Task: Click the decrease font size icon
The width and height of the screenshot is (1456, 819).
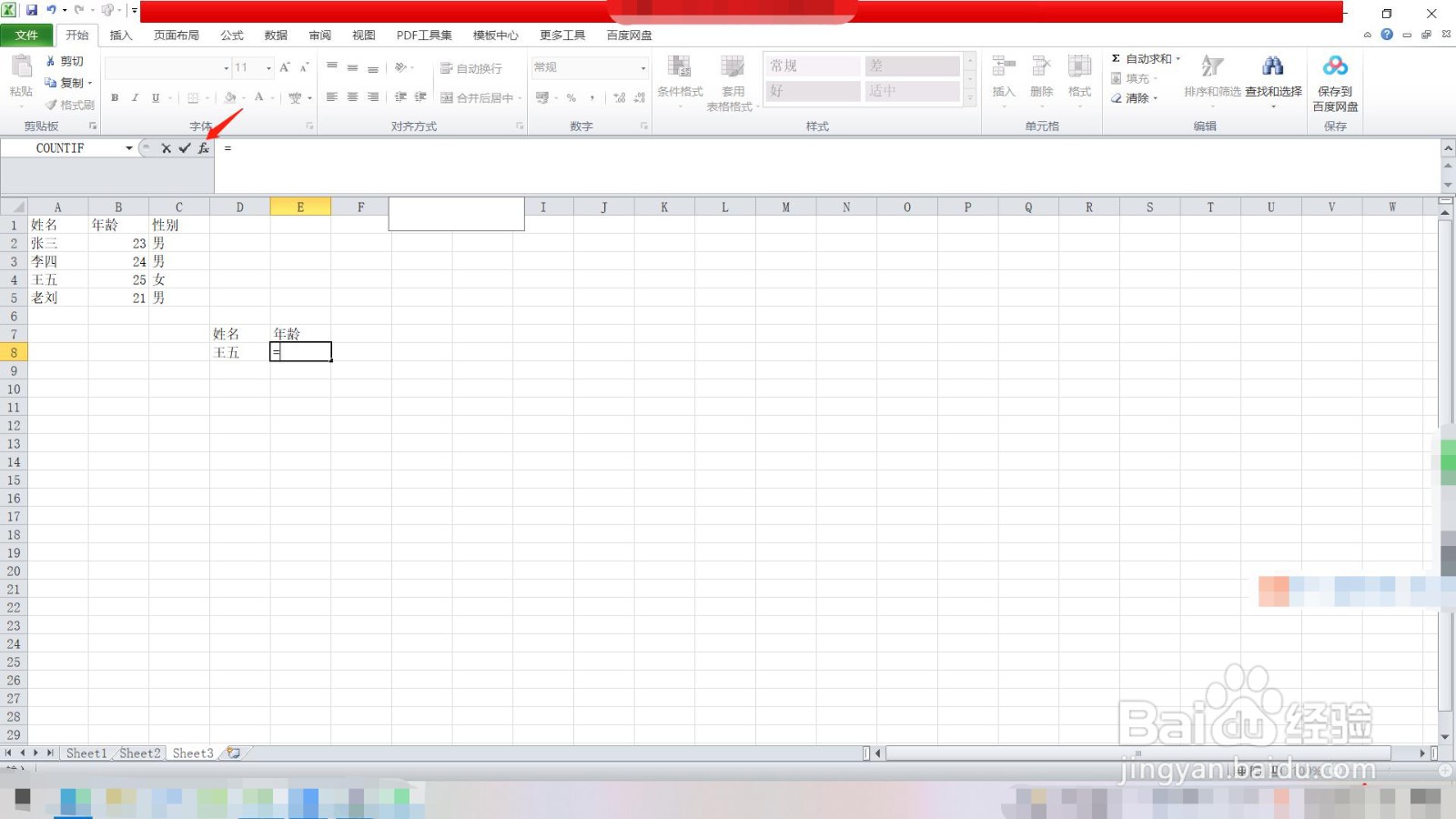Action: 304,67
